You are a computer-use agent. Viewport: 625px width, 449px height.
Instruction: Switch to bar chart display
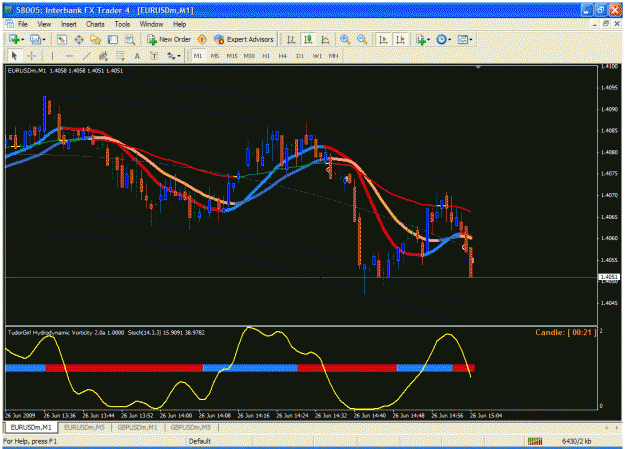coord(291,39)
